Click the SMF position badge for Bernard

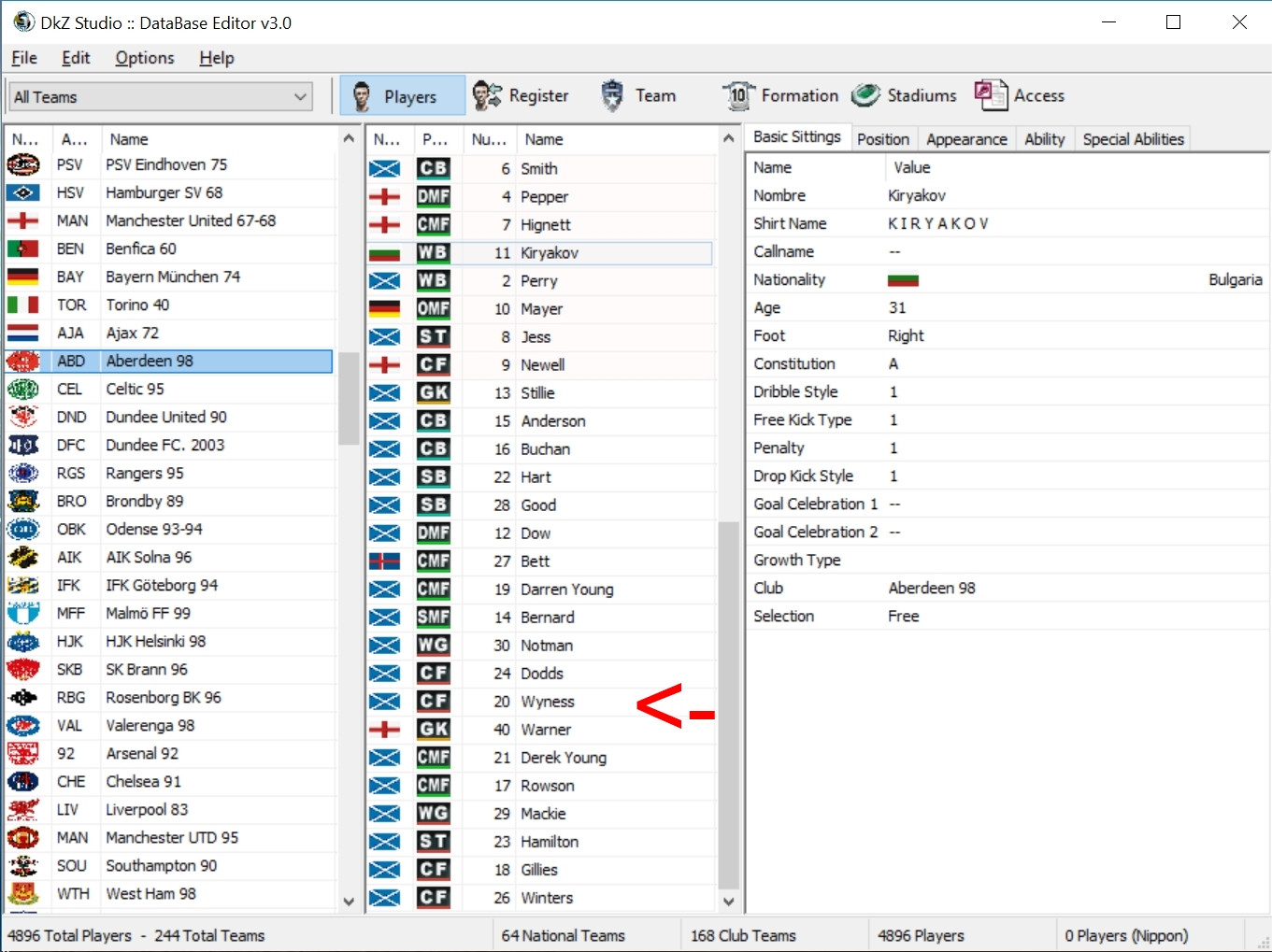434,618
